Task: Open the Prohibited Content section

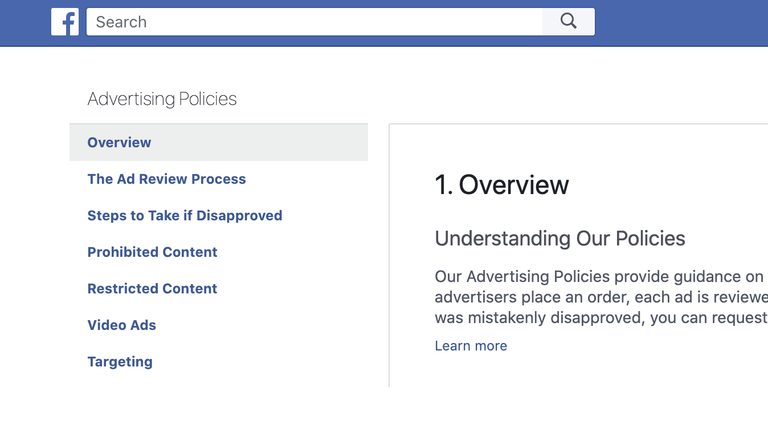Action: [152, 252]
